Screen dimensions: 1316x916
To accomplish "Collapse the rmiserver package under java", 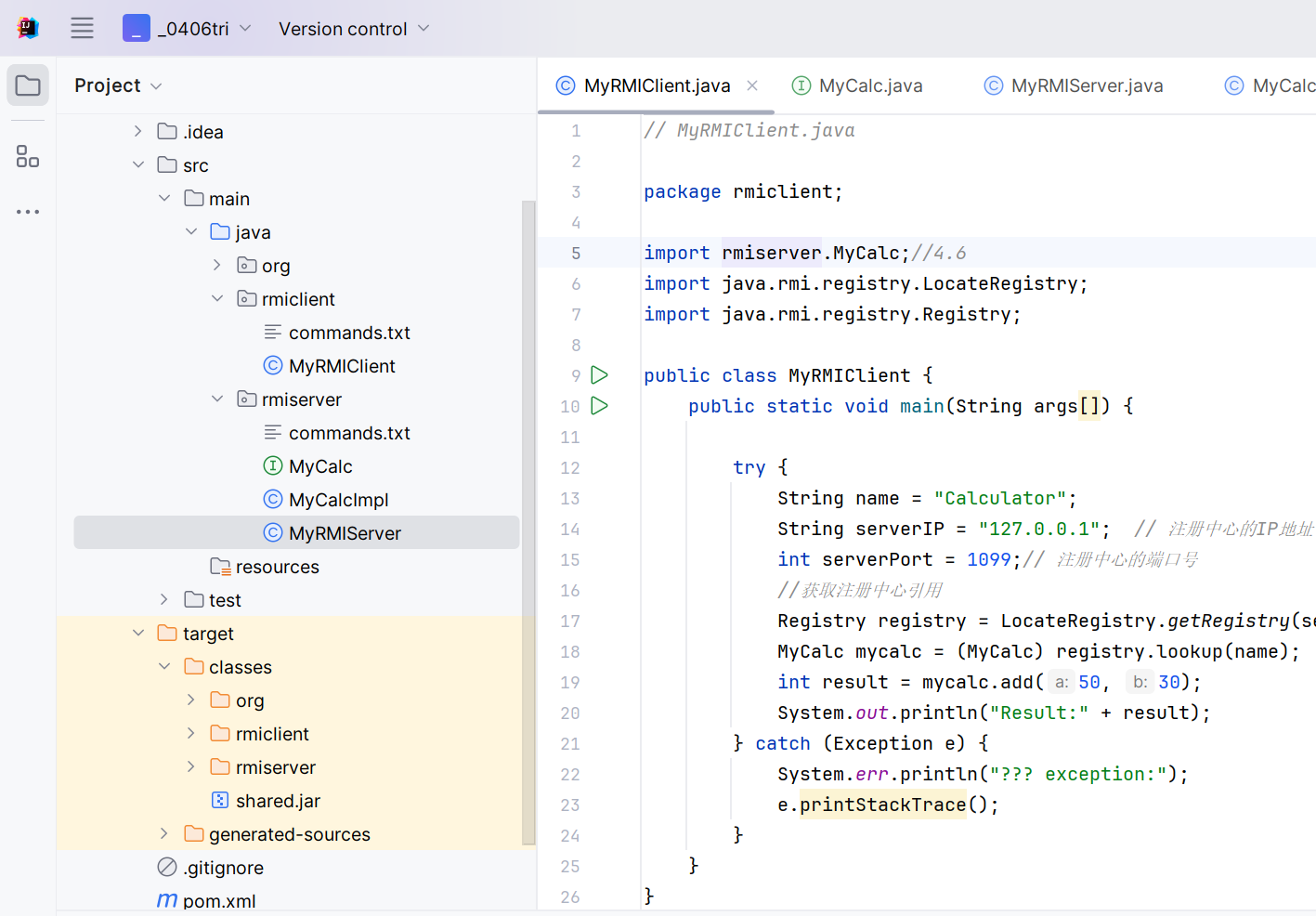I will [x=216, y=399].
